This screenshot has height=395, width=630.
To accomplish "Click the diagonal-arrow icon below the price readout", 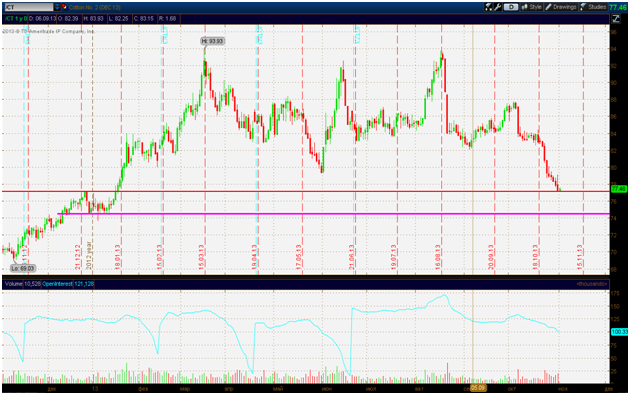I will click(616, 18).
